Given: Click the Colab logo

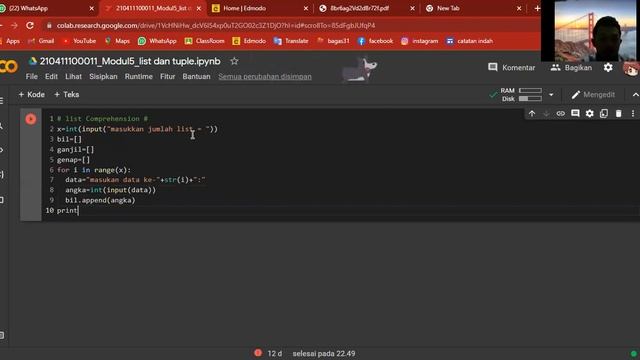Looking at the screenshot, I should pyautogui.click(x=8, y=67).
